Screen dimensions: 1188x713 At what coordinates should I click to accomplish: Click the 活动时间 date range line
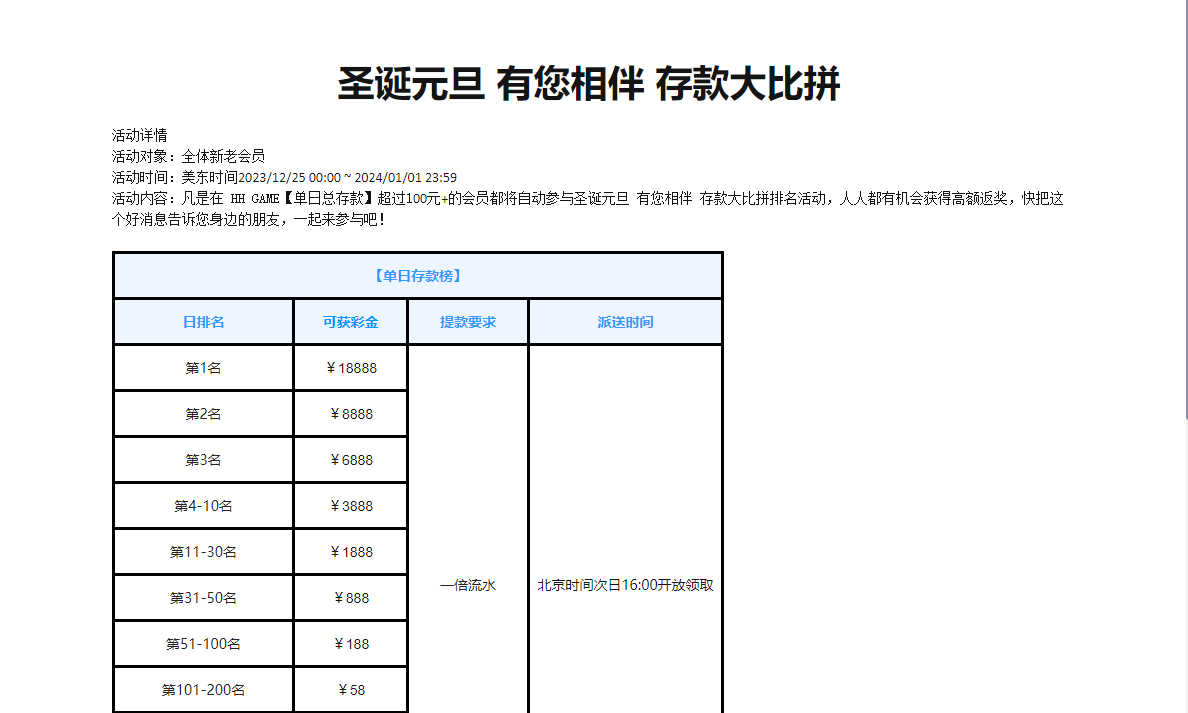click(x=284, y=177)
